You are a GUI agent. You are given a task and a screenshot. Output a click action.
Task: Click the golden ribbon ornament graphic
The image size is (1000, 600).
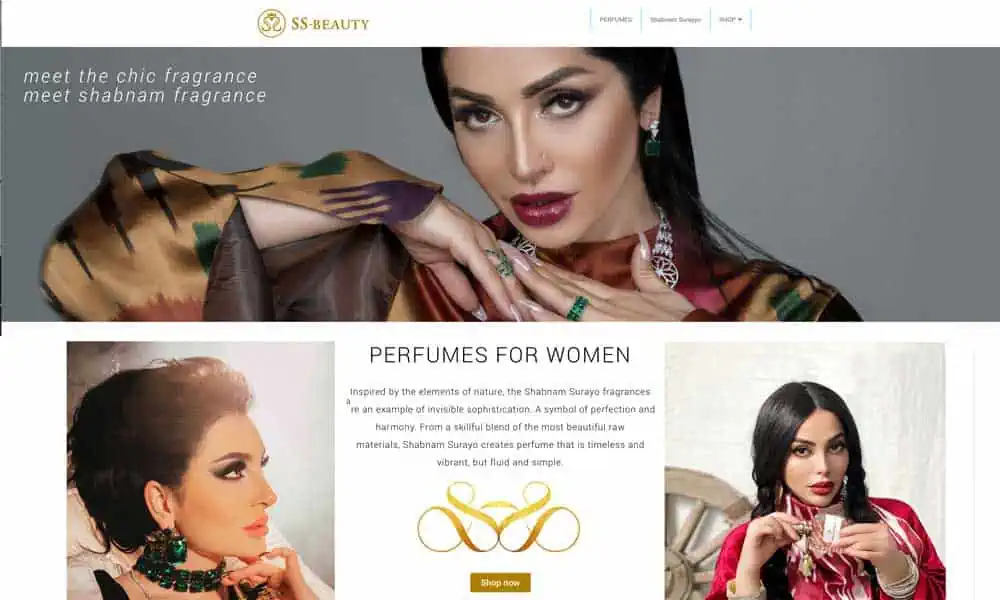[499, 517]
